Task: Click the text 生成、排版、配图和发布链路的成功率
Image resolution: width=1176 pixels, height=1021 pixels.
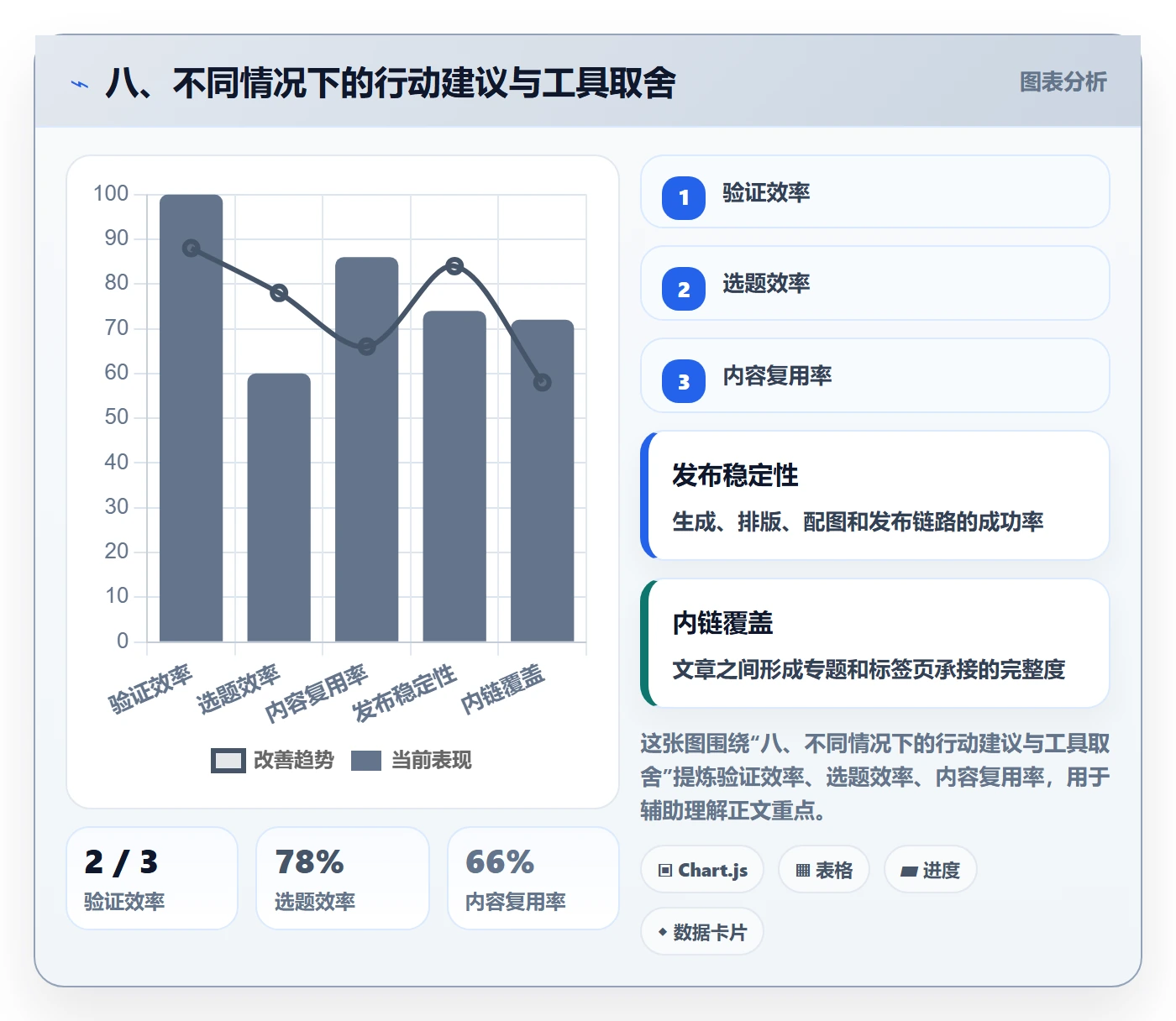Action: point(858,522)
